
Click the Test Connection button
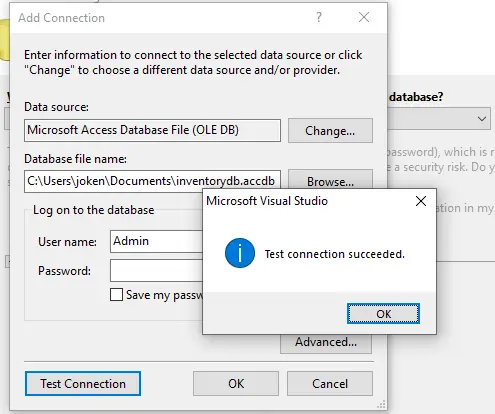[83, 384]
